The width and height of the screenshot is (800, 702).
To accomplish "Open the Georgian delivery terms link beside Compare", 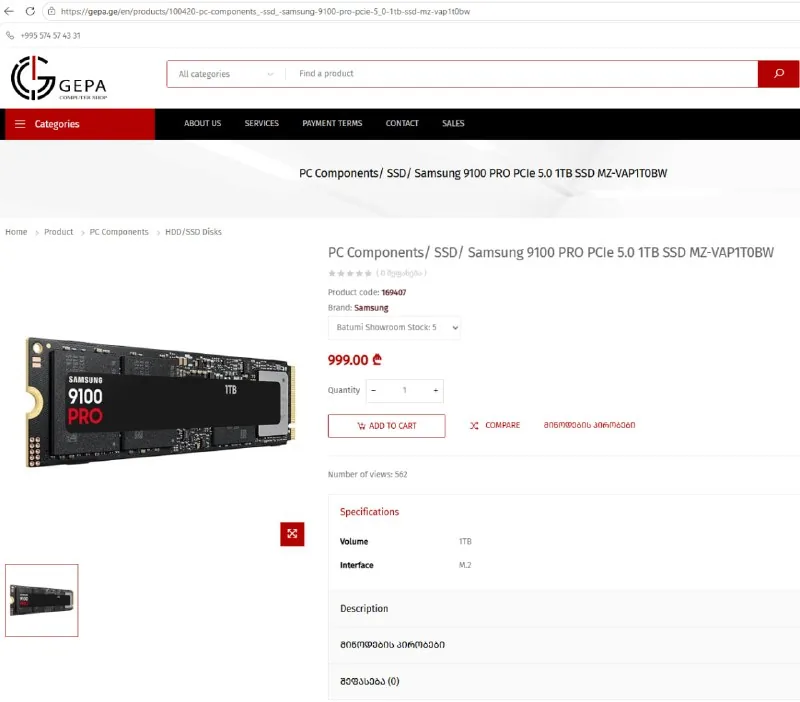I will tap(589, 425).
